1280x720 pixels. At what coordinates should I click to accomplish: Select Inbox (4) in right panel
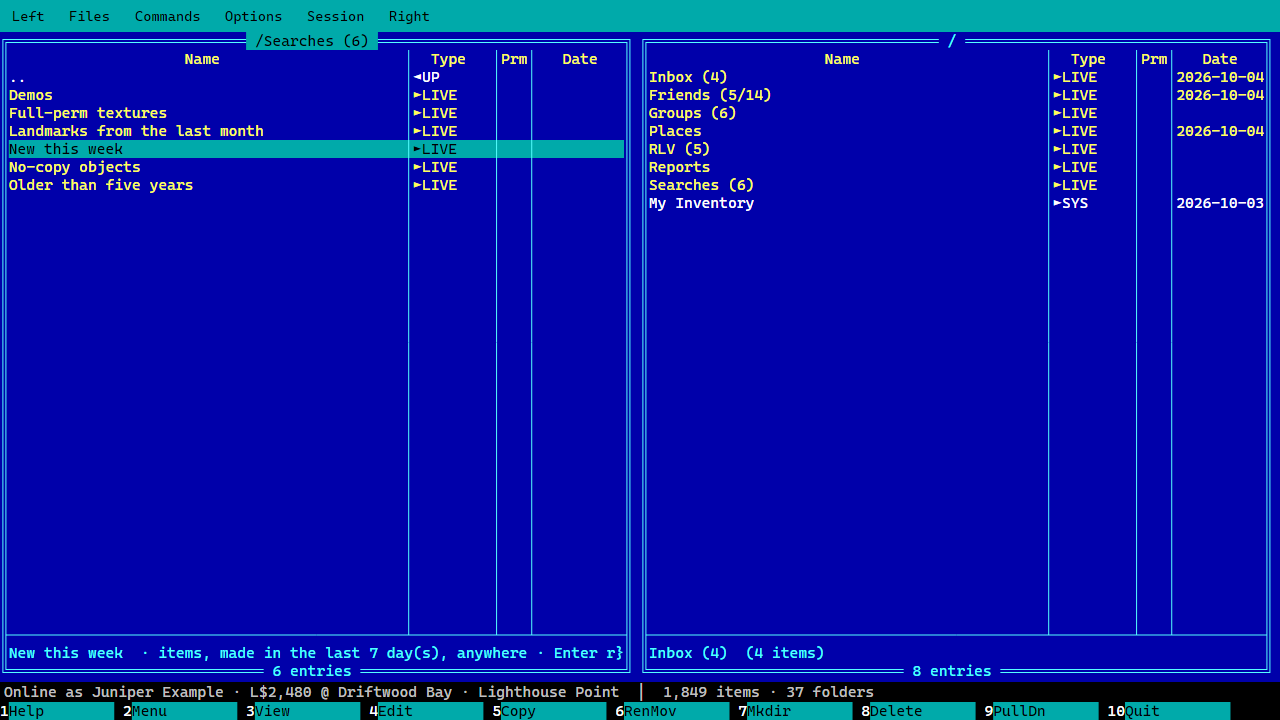point(956,77)
